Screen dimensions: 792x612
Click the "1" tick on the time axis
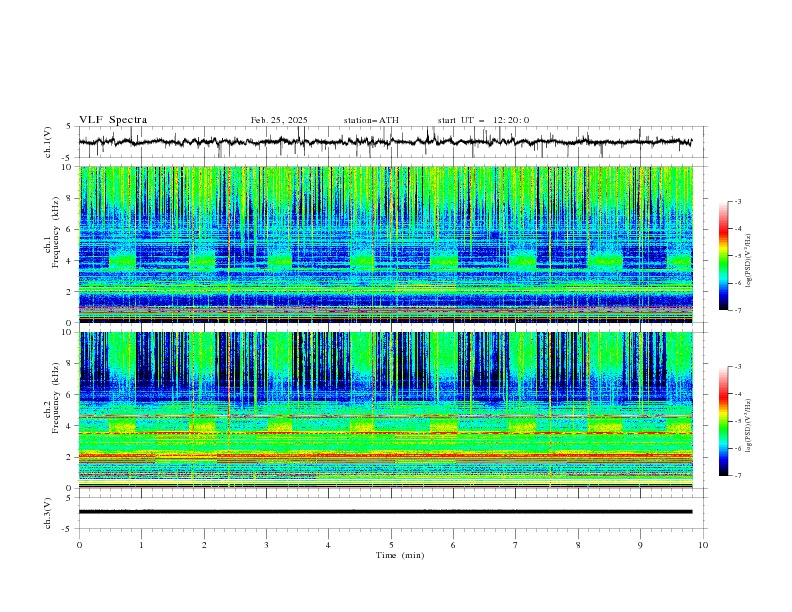(x=141, y=545)
